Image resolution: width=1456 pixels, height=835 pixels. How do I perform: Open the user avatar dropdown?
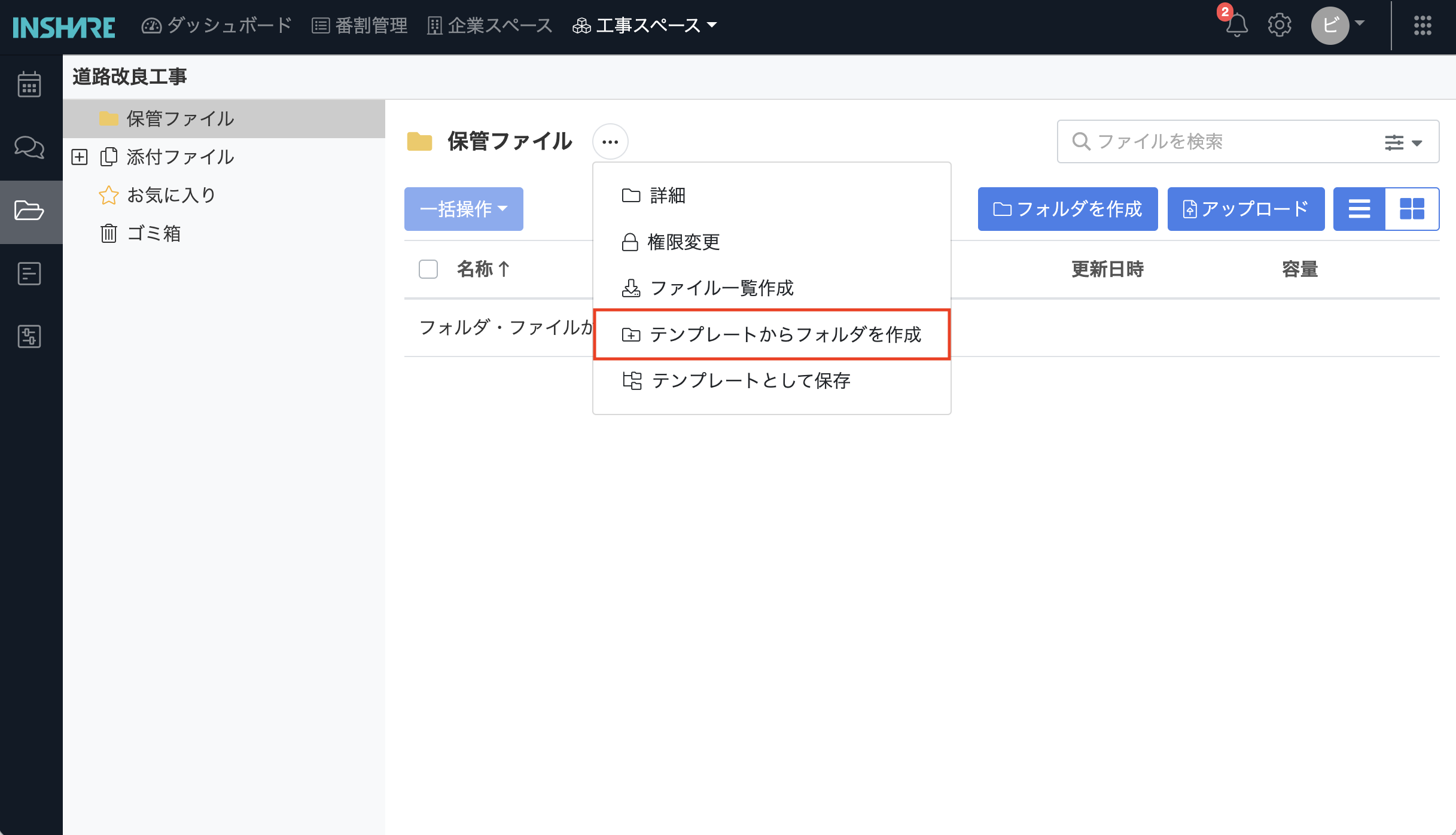(1338, 25)
